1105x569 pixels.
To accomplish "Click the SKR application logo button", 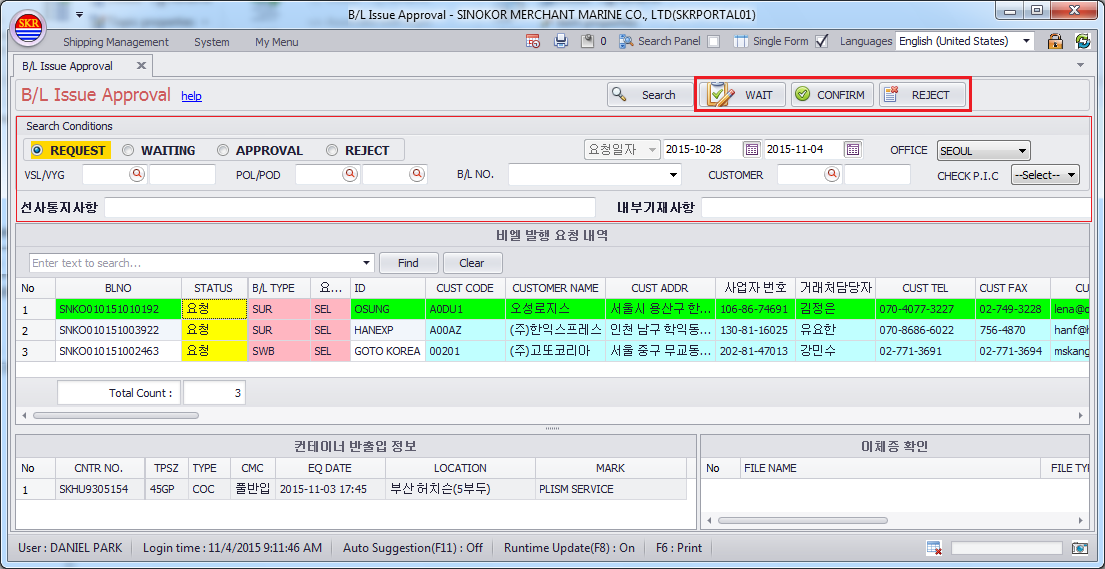I will [29, 27].
